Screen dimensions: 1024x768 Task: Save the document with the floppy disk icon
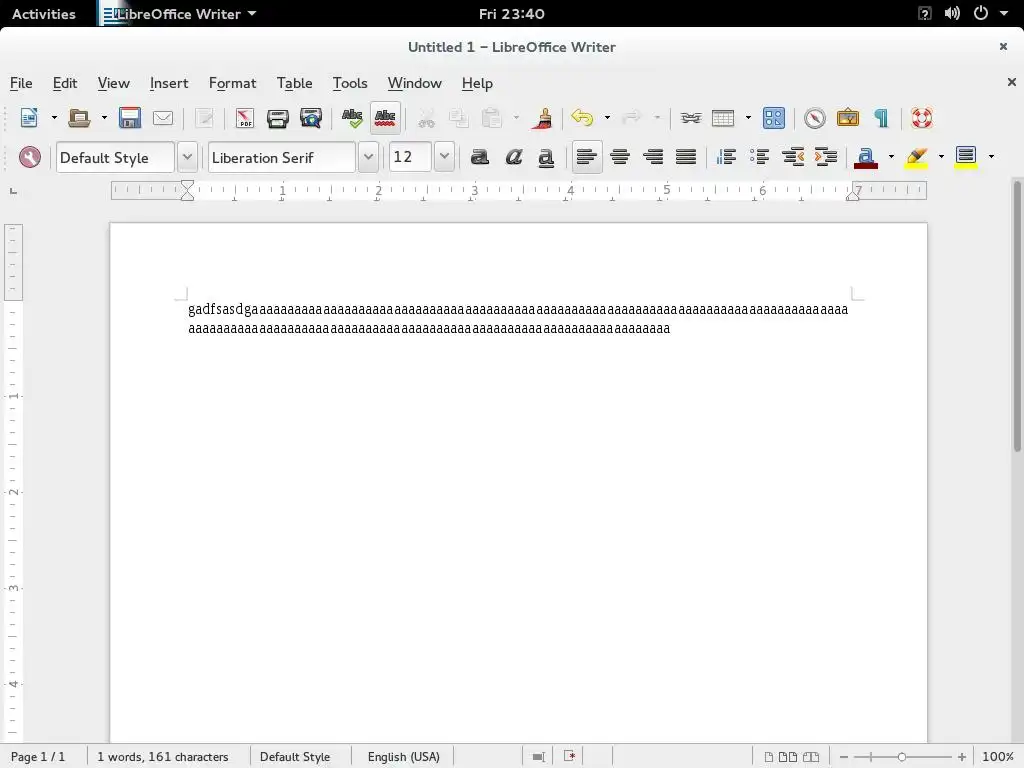coord(130,118)
